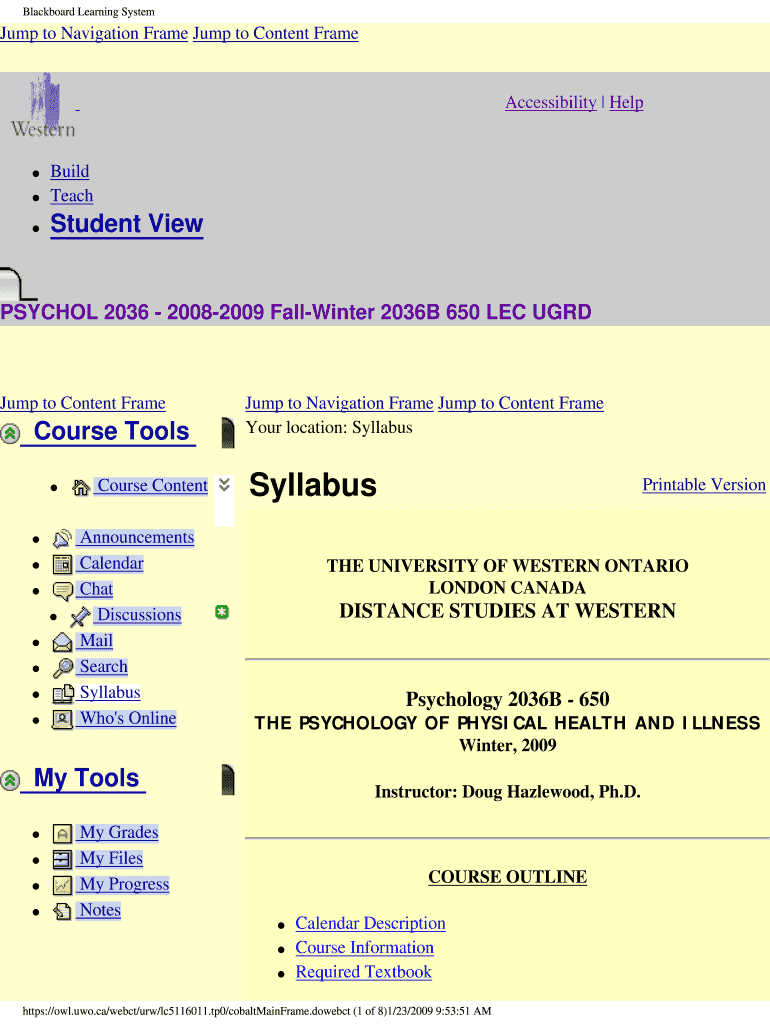Click the My Grades icon

[x=62, y=833]
